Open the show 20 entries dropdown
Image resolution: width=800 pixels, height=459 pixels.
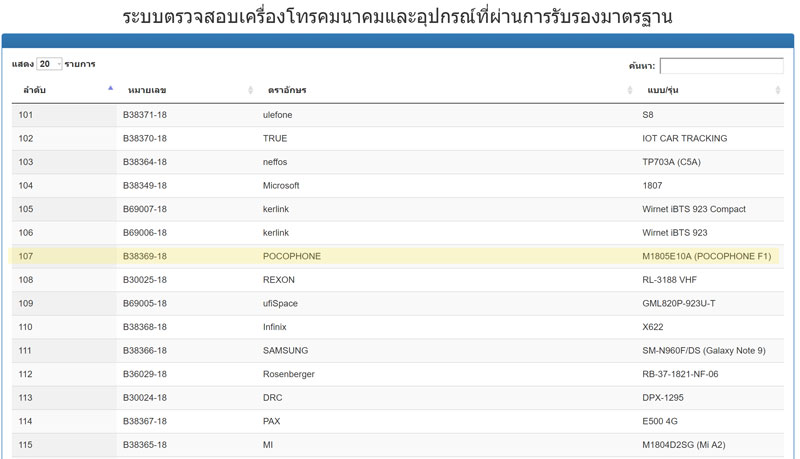point(49,64)
